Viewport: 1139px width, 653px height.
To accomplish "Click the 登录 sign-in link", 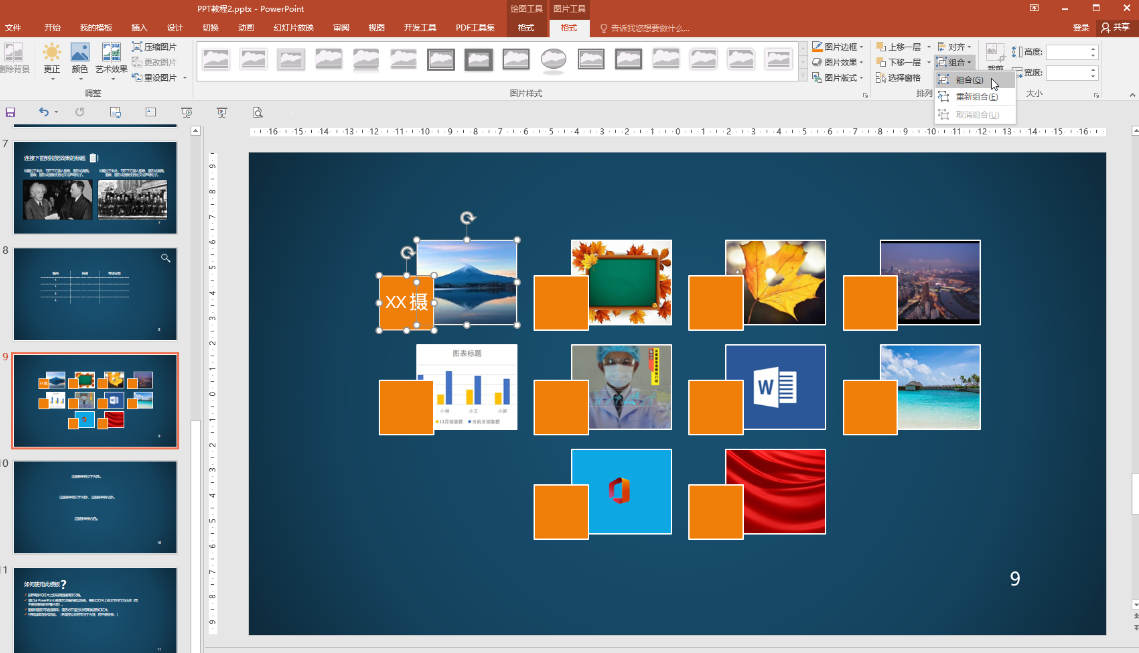I will pos(1081,28).
